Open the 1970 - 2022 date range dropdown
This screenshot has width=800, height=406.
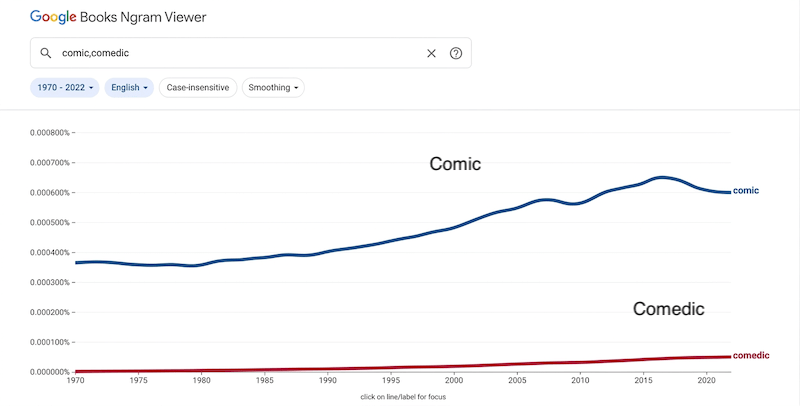tap(65, 87)
